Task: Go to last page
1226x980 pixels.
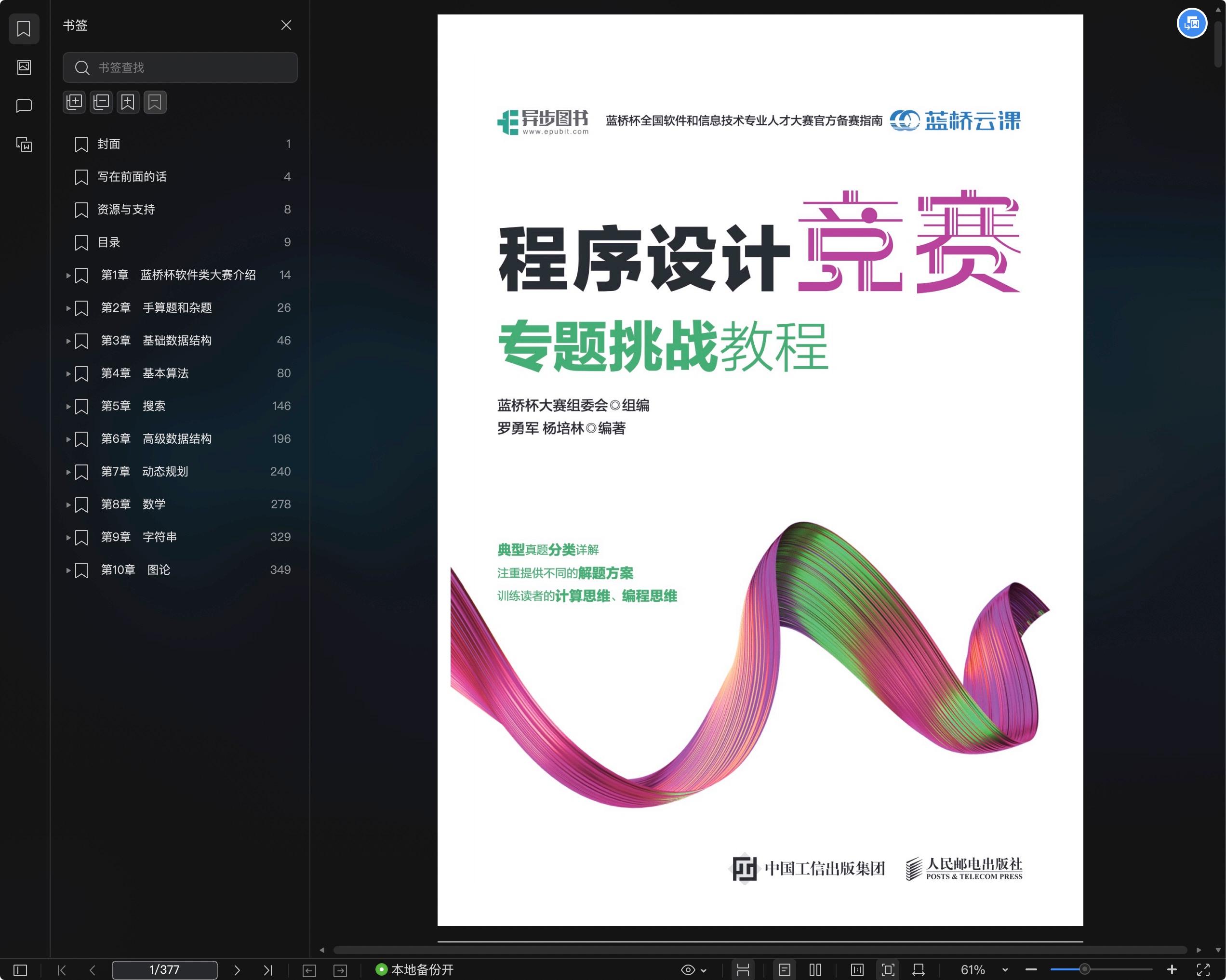Action: 268,970
